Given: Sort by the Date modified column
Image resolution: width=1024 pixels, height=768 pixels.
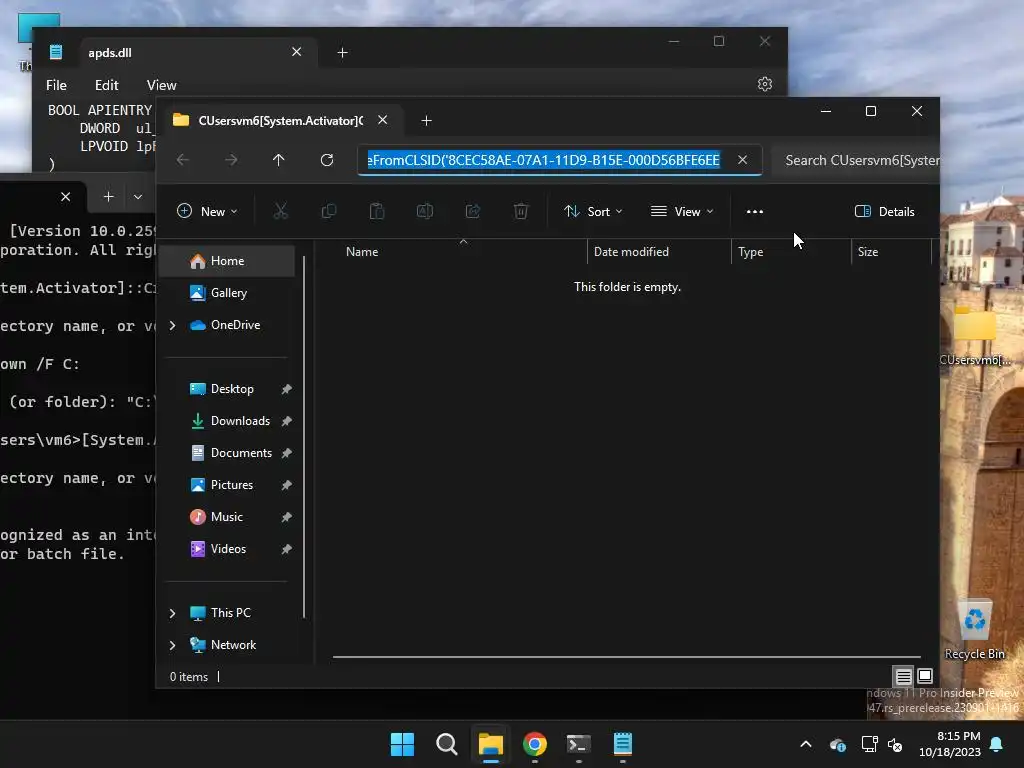Looking at the screenshot, I should click(659, 251).
